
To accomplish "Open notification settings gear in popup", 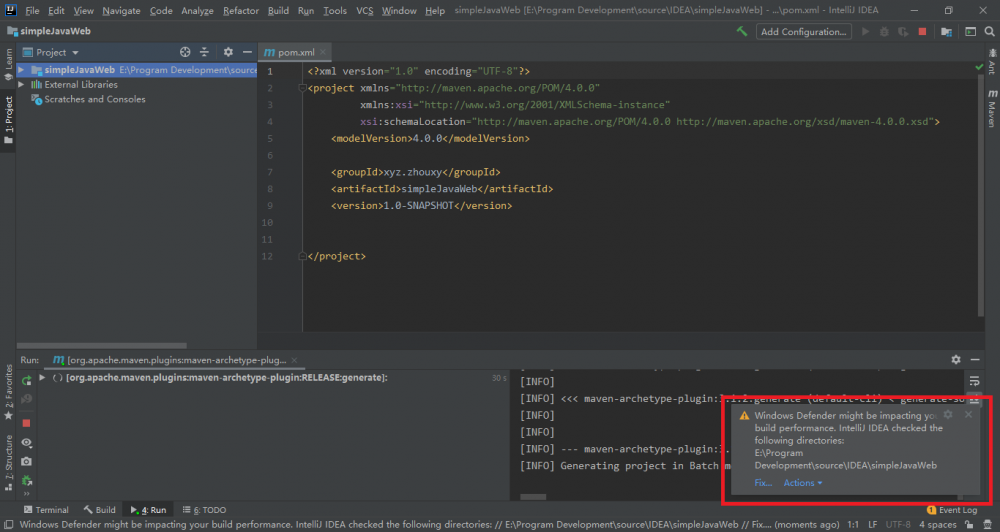I will tap(948, 415).
